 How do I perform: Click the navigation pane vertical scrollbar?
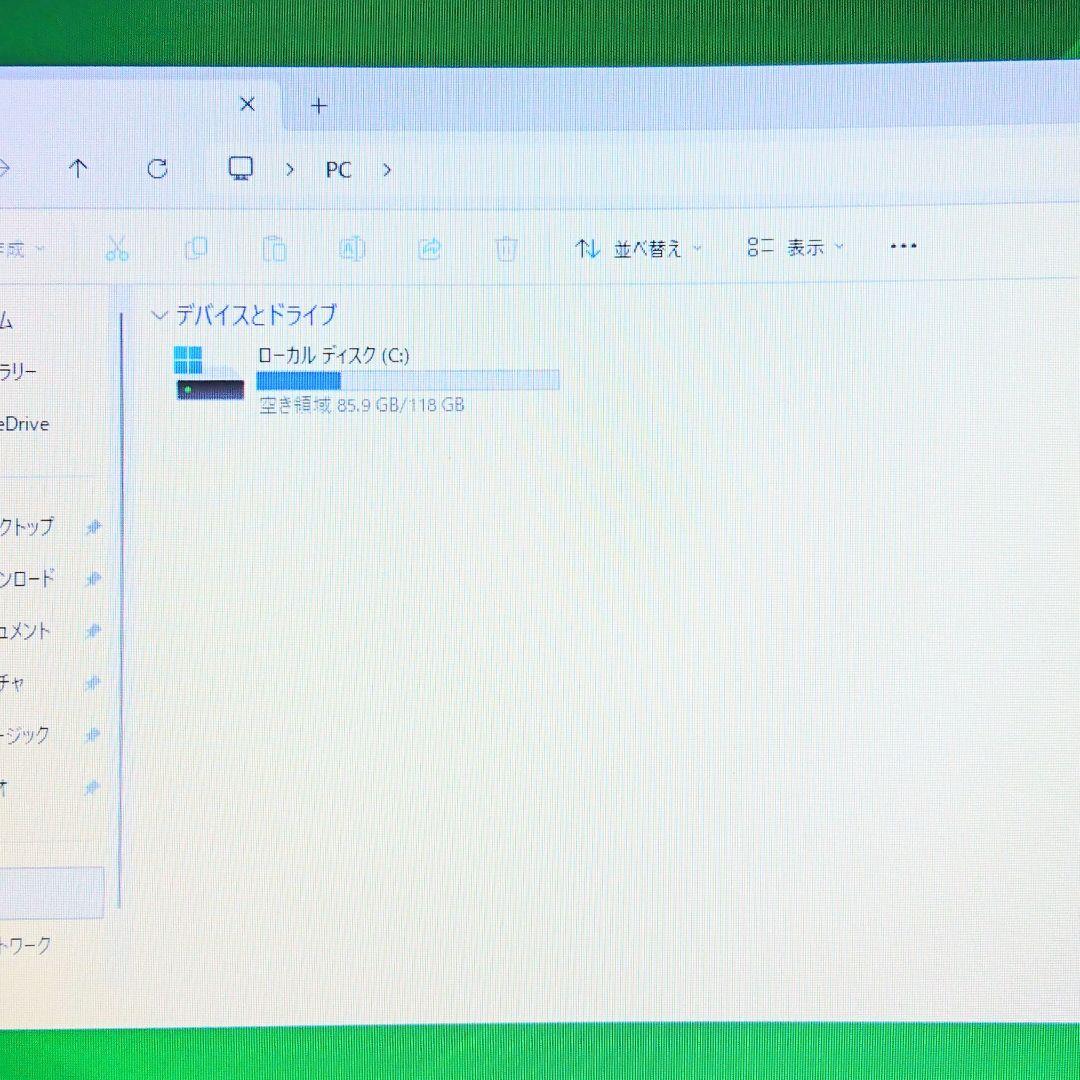click(x=120, y=600)
